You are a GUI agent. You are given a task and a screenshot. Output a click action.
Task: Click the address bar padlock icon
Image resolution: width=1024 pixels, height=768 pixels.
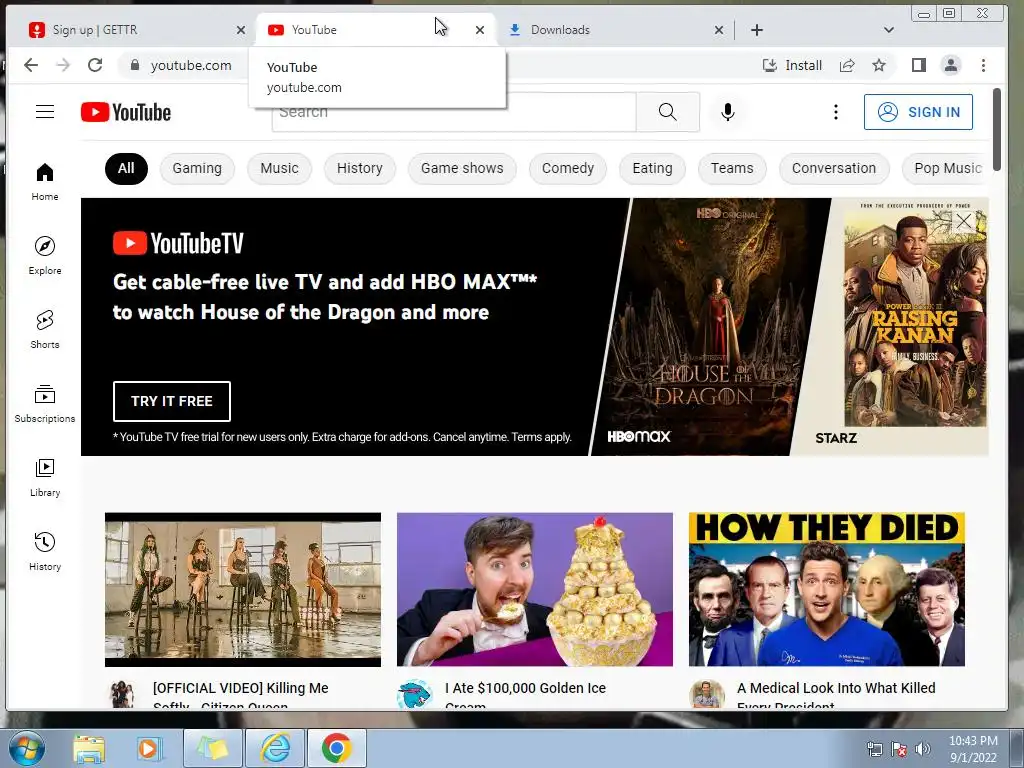(135, 65)
